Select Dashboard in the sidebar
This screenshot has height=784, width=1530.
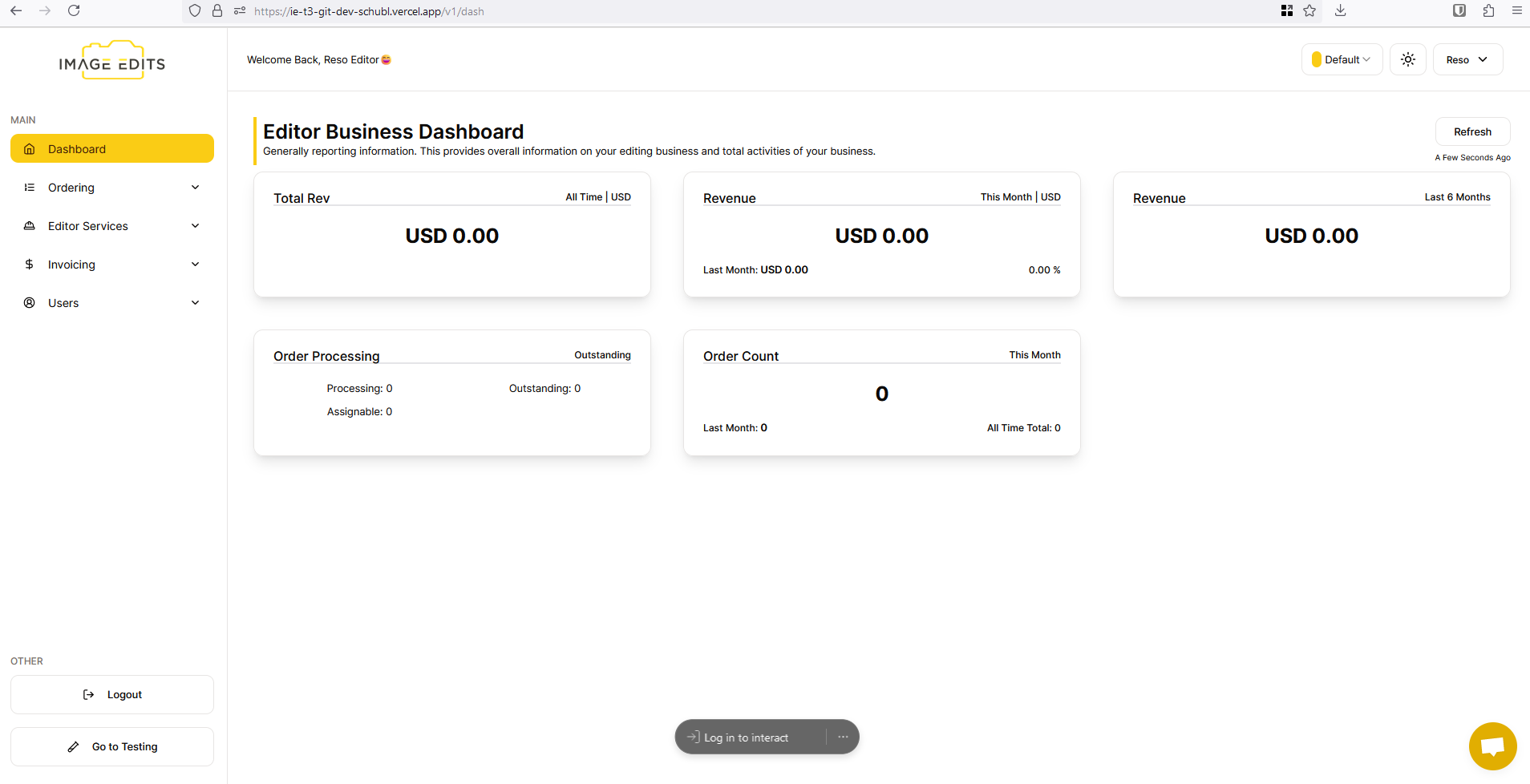[112, 149]
